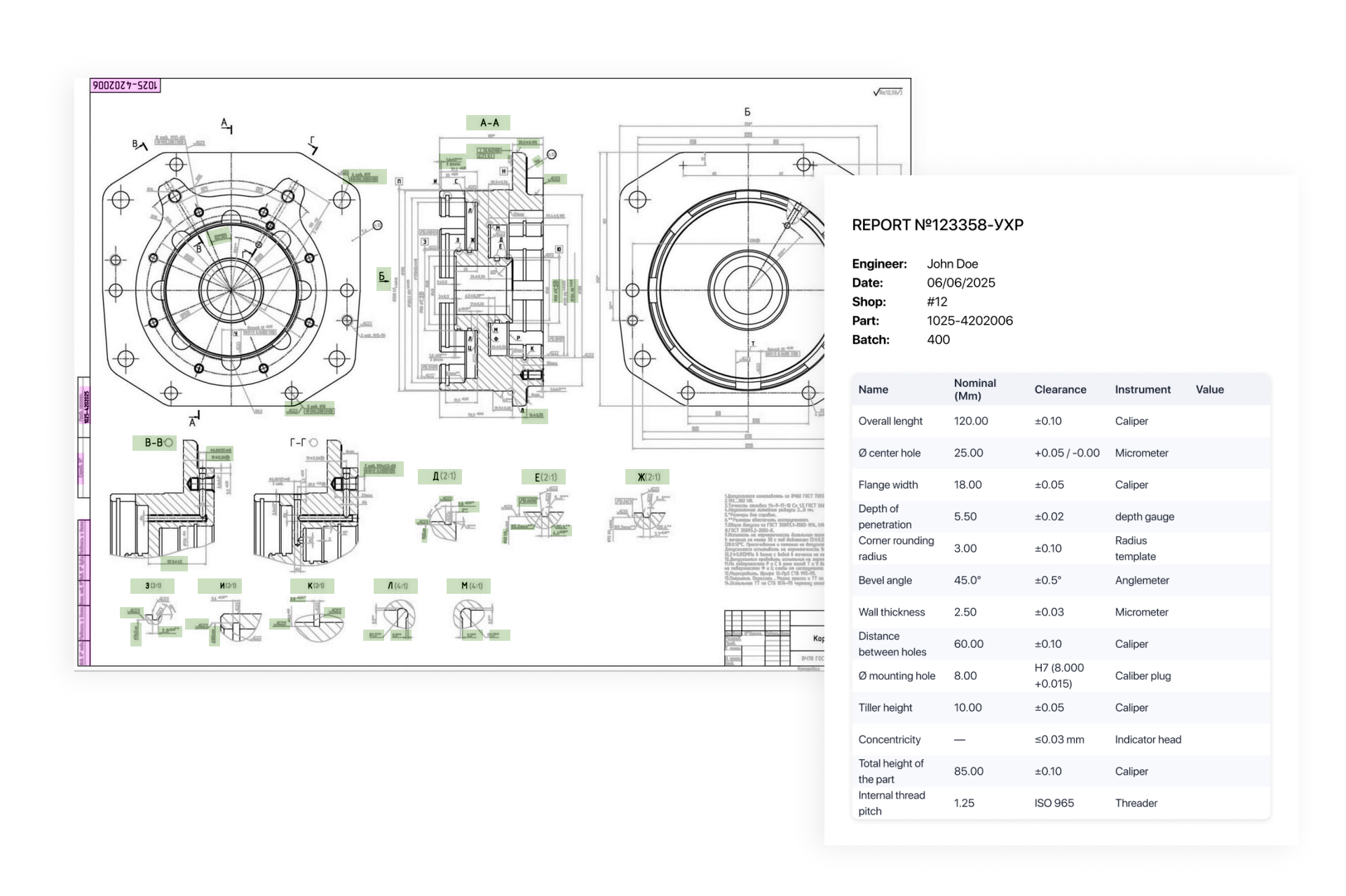
Task: Select the З(2:1) detail view label
Action: 152,585
